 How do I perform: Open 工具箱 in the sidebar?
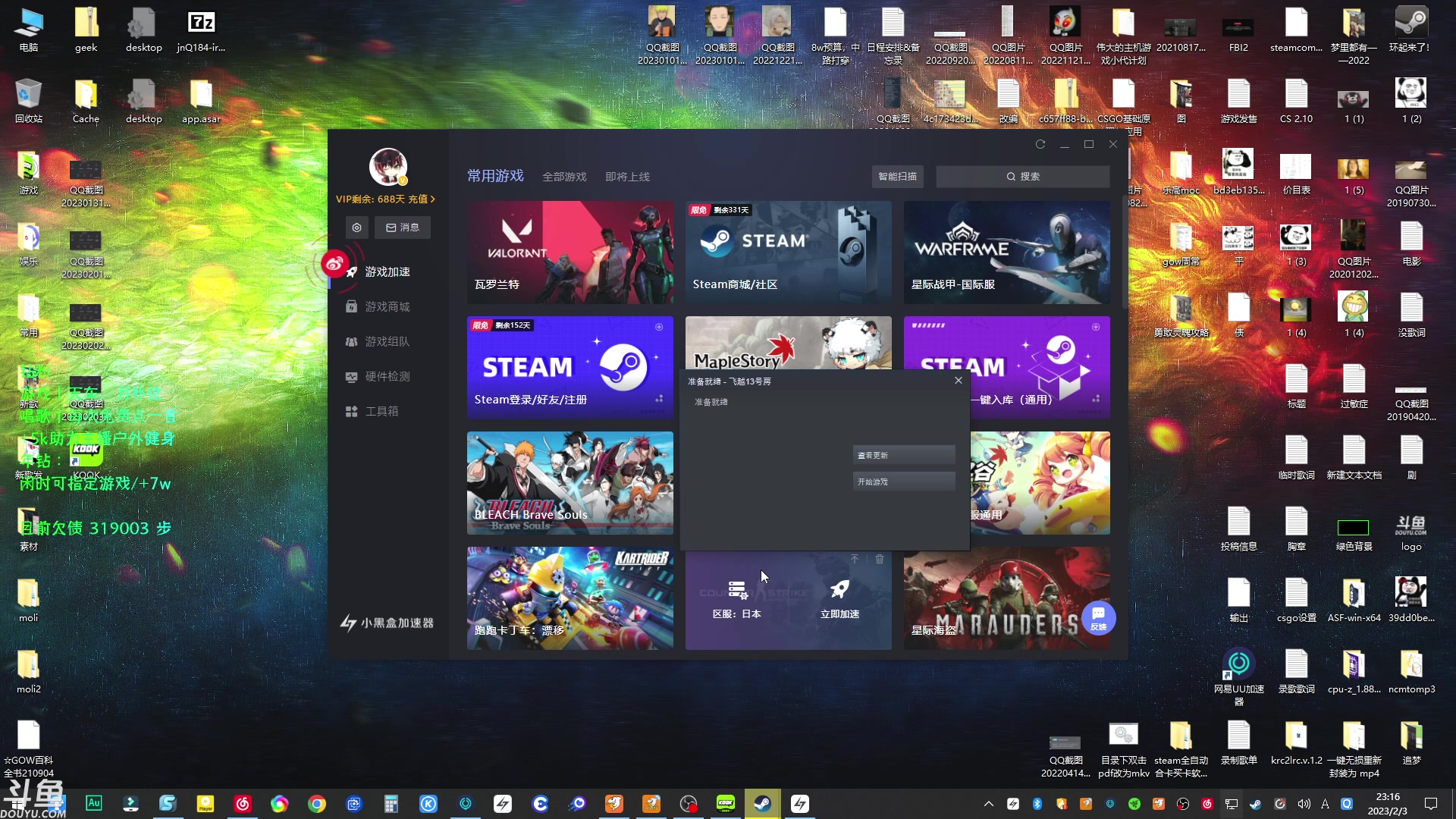pos(372,411)
